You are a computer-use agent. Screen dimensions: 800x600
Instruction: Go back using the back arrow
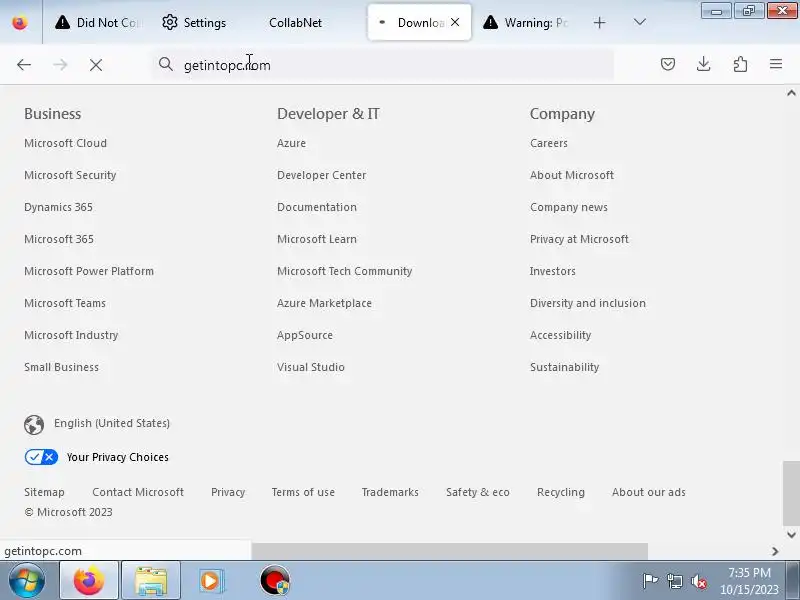pyautogui.click(x=24, y=65)
